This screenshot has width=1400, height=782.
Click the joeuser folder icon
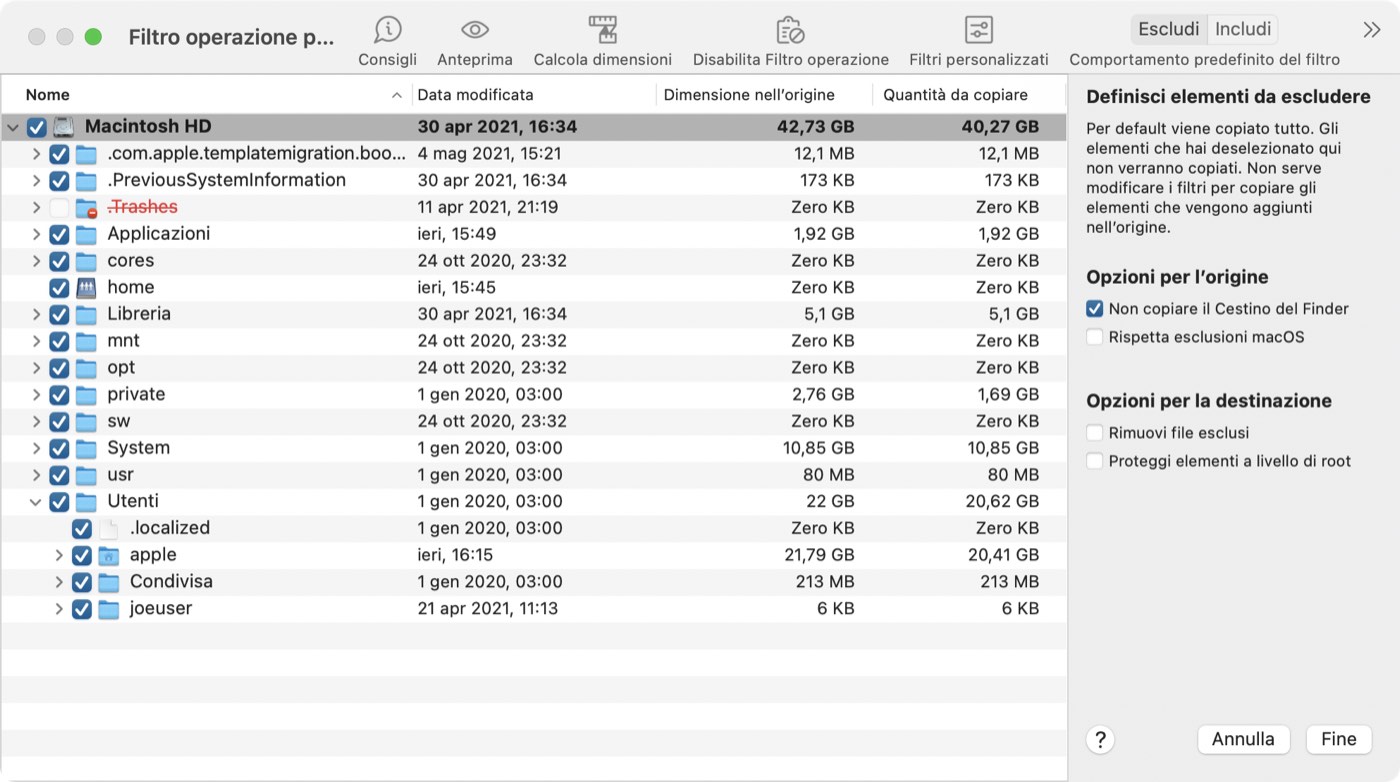(108, 609)
